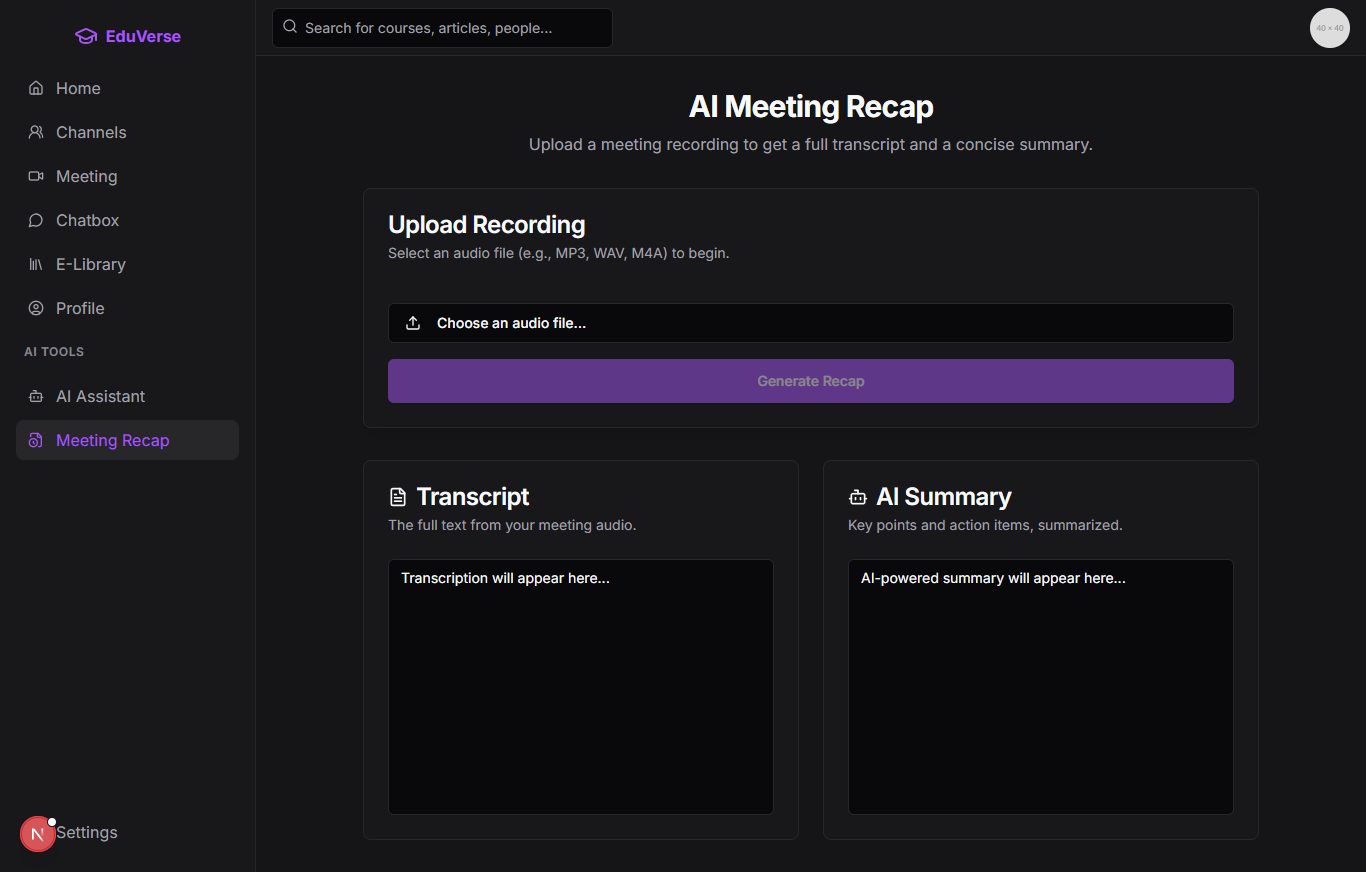Click the upload arrow icon
The width and height of the screenshot is (1366, 872).
pyautogui.click(x=413, y=323)
